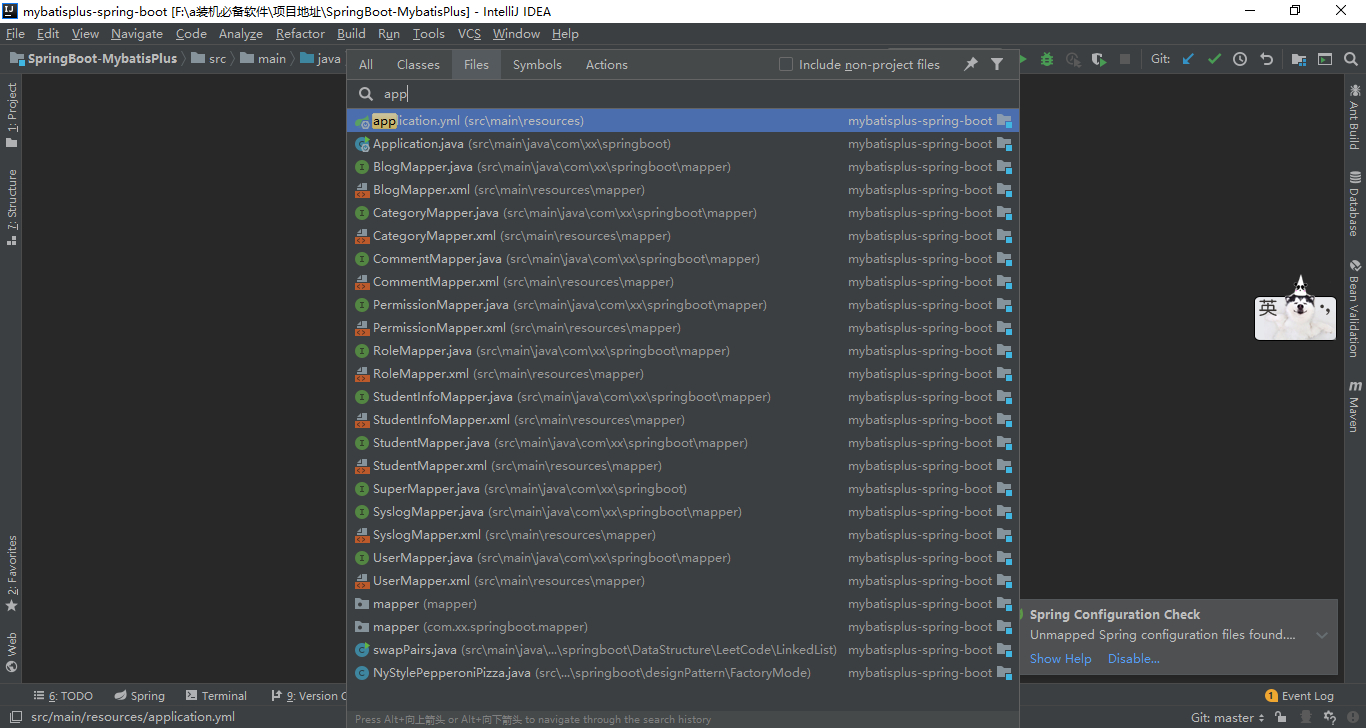Click the Show Help link
This screenshot has width=1366, height=728.
[x=1061, y=659]
